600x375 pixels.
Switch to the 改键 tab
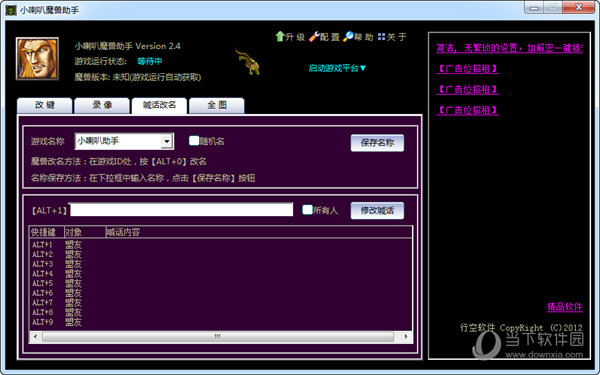(45, 105)
